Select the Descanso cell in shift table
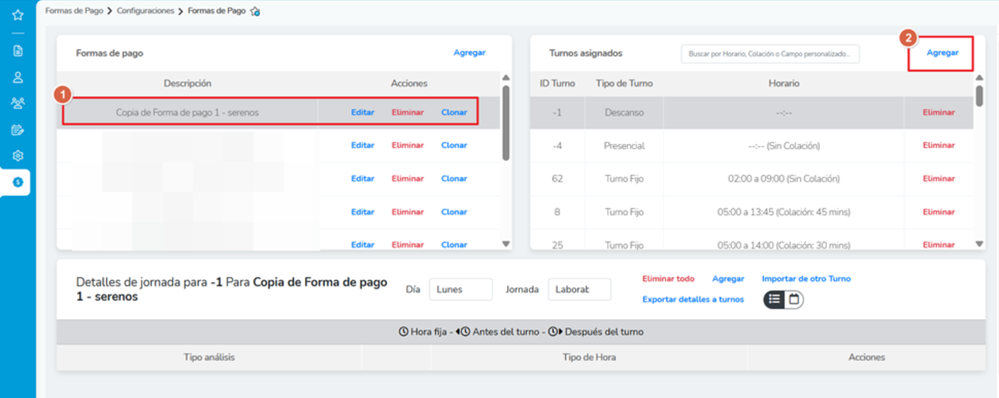This screenshot has height=398, width=999. [624, 112]
